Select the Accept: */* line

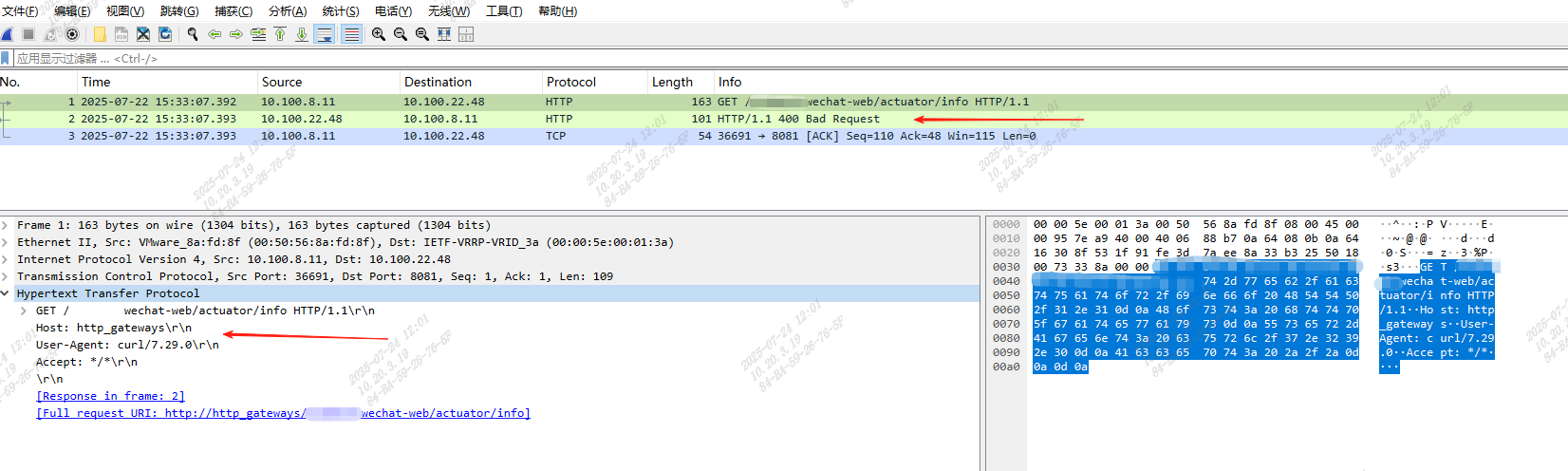tap(86, 362)
